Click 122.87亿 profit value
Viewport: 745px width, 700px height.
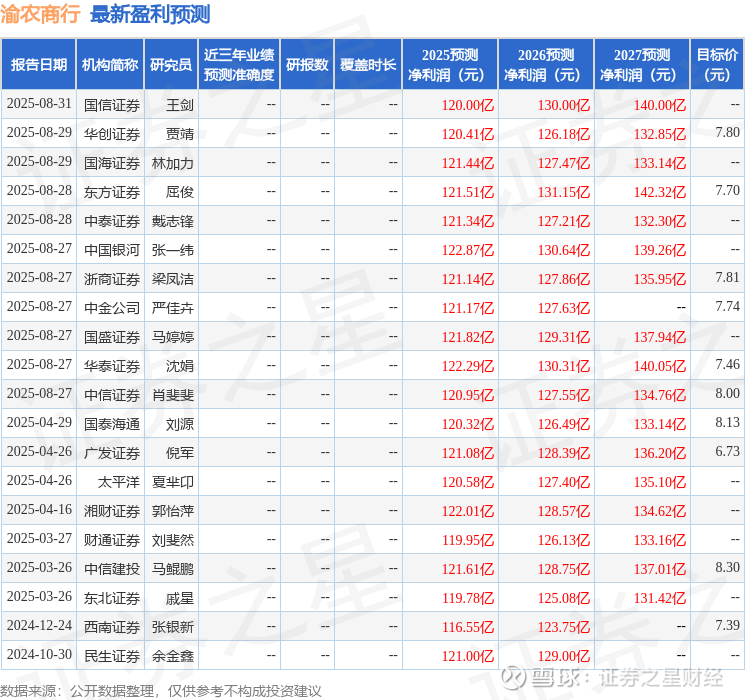coord(468,250)
